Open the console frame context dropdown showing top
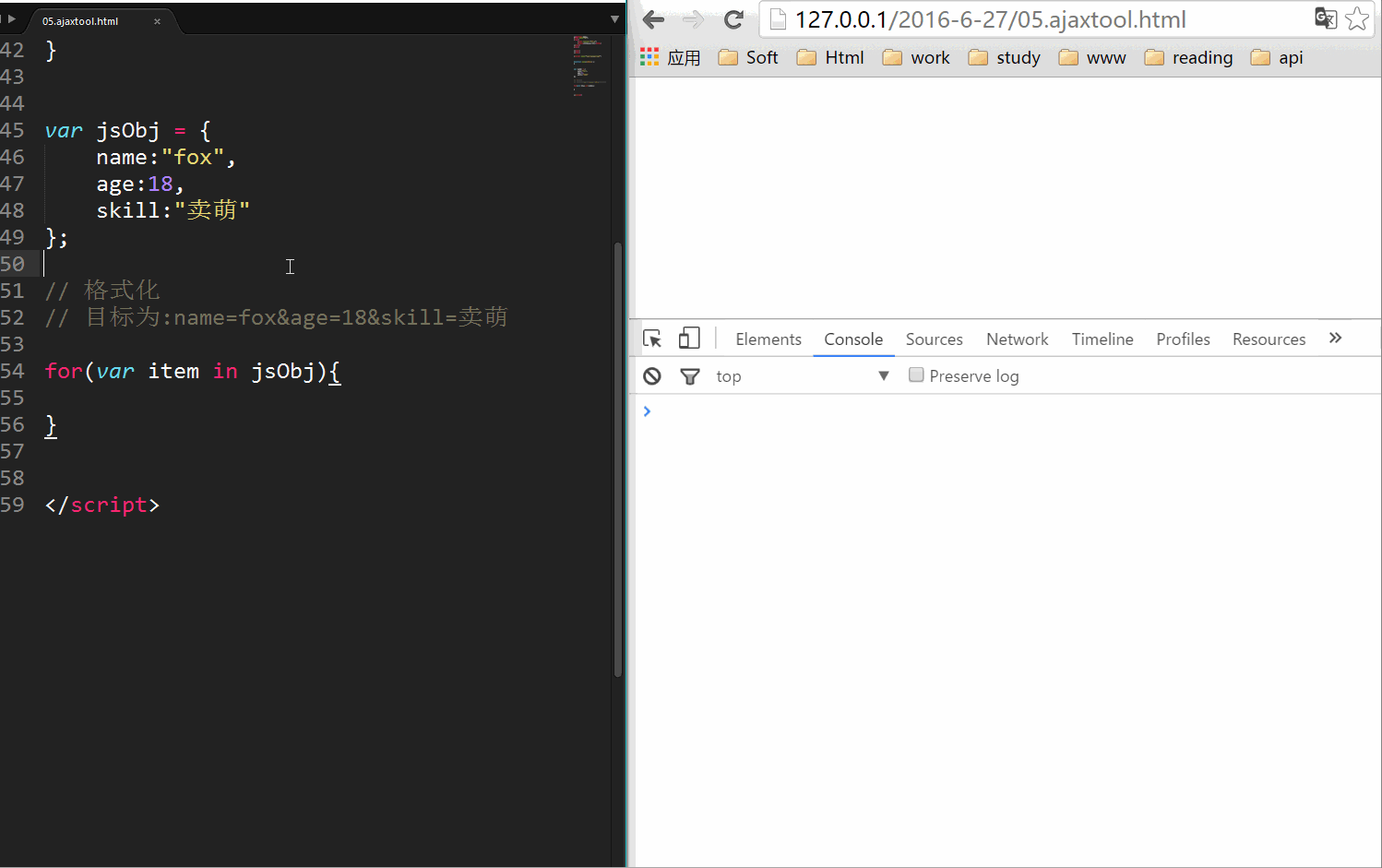The height and width of the screenshot is (868, 1382). 883,375
